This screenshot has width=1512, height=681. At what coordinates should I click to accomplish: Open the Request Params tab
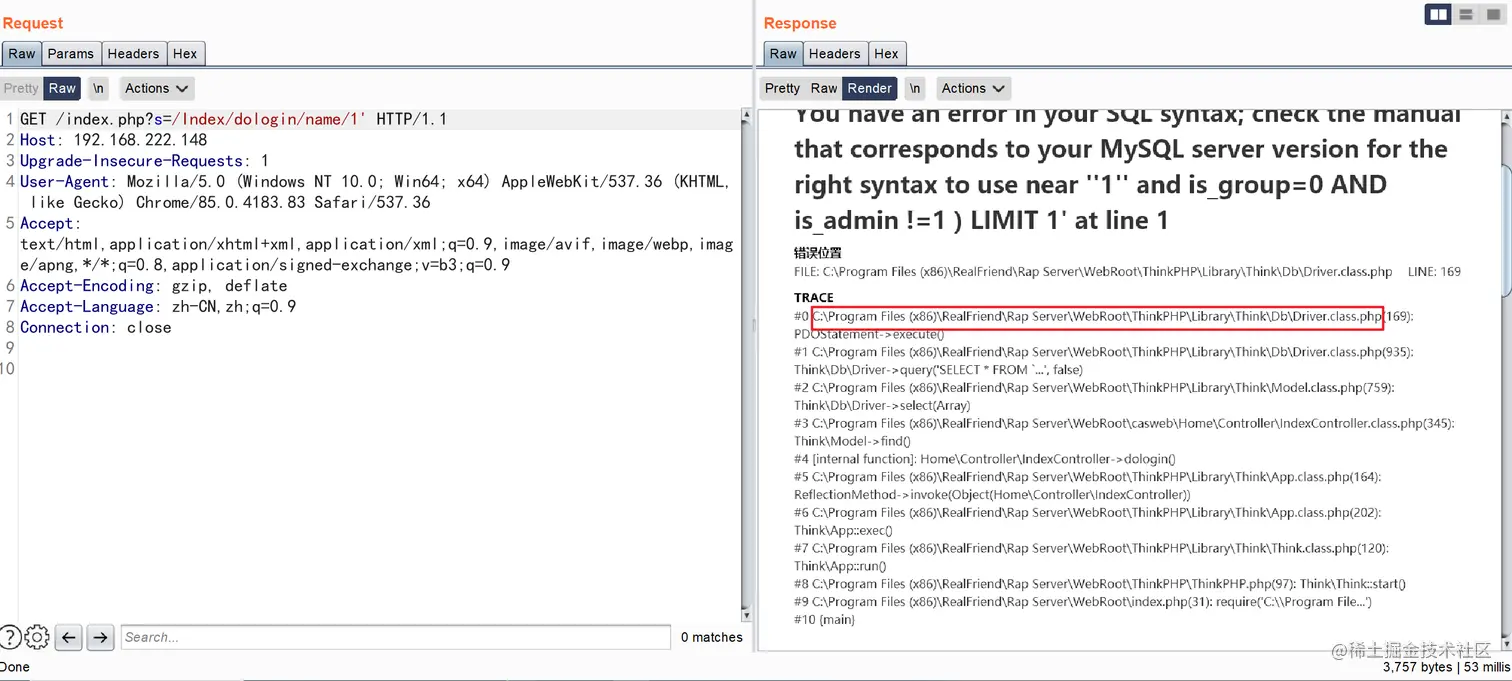71,54
